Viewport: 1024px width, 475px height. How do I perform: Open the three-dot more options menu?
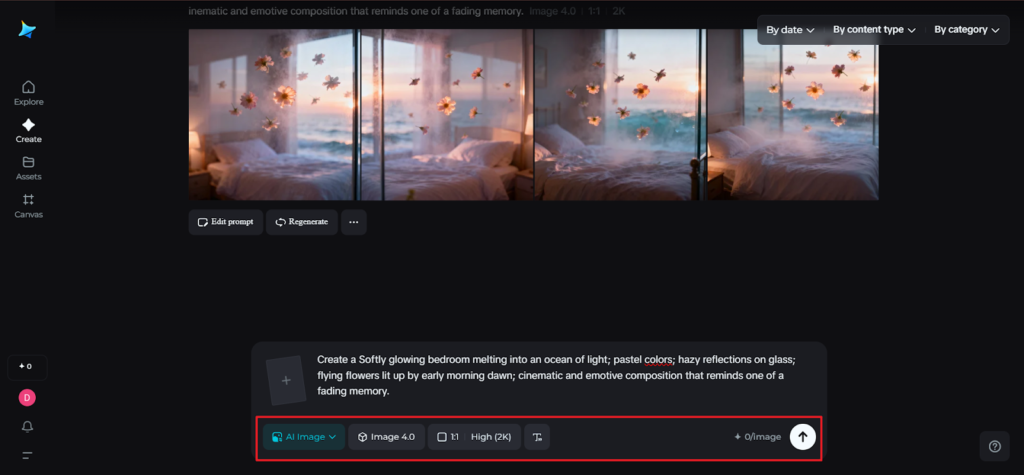click(x=353, y=222)
